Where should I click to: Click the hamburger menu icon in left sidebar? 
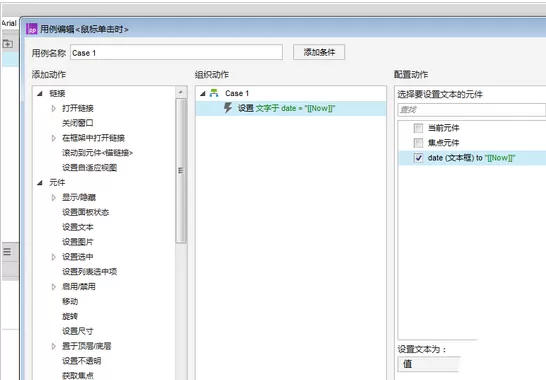[7, 251]
